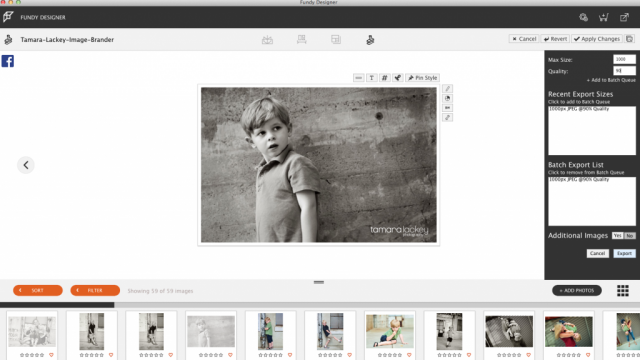
Task: Set Additional Images to No
Action: (x=630, y=236)
